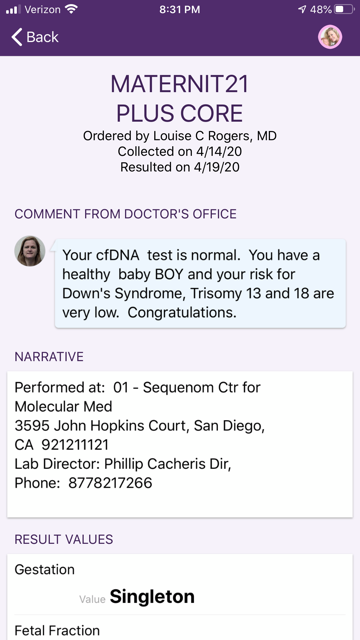
Task: Tap the RESULT VALUES section header
Action: coord(64,540)
